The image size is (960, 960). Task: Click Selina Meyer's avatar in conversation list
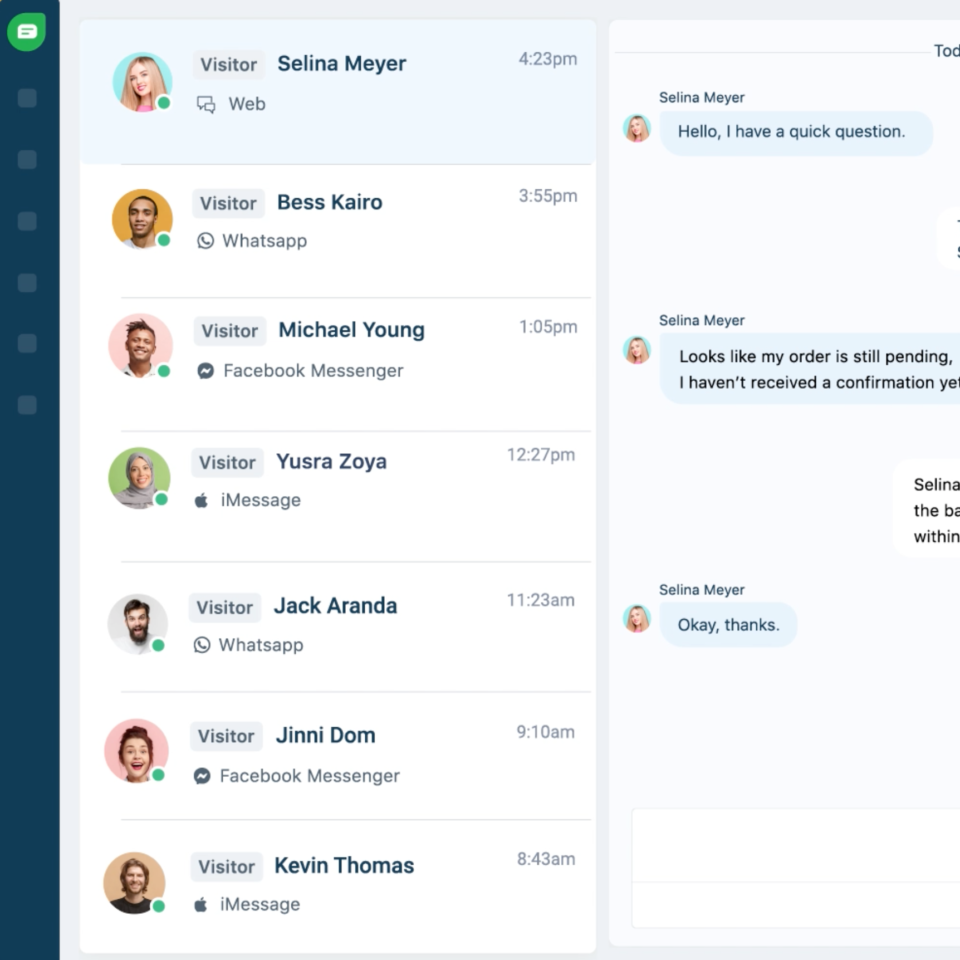point(142,82)
